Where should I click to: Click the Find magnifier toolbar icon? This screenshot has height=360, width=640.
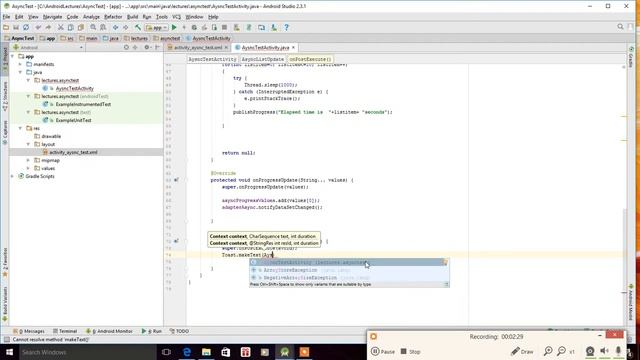click(x=93, y=27)
